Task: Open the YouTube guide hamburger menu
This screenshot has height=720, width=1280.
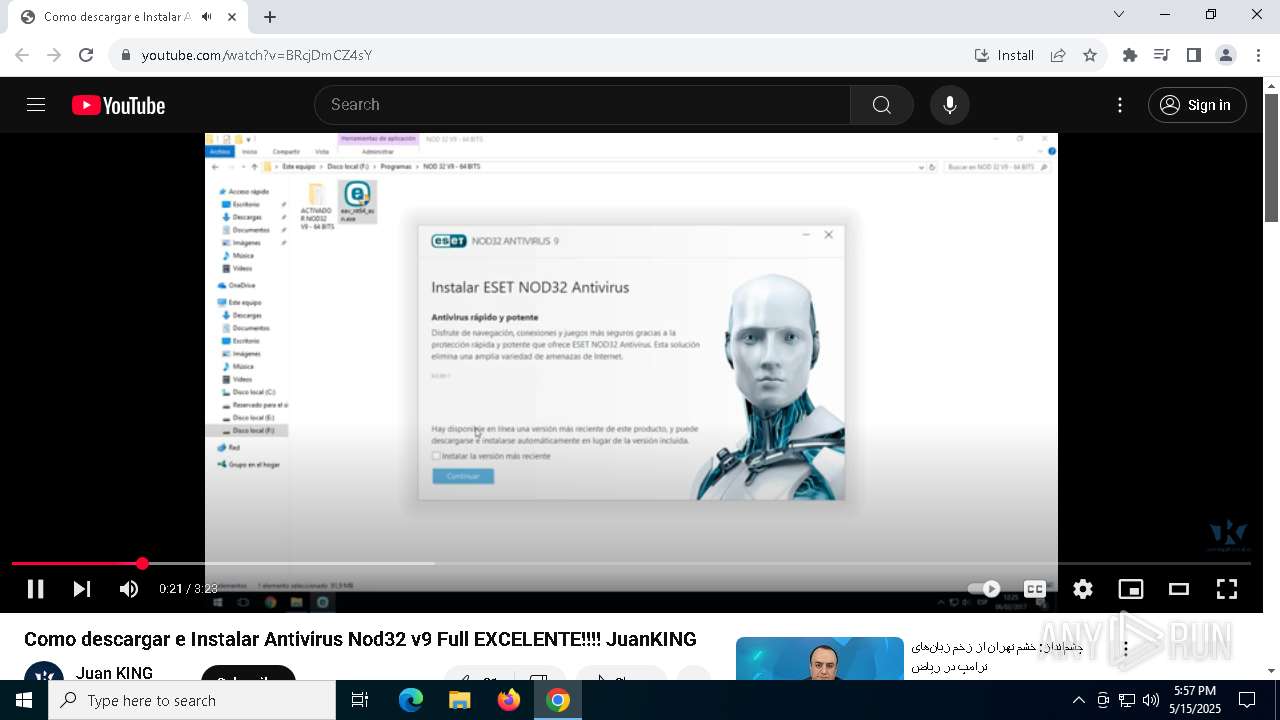Action: [x=36, y=105]
